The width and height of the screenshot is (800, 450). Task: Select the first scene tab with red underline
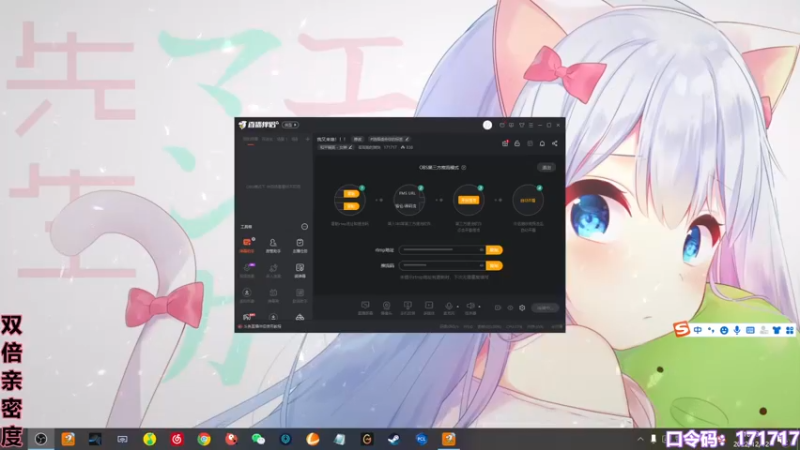coord(251,139)
